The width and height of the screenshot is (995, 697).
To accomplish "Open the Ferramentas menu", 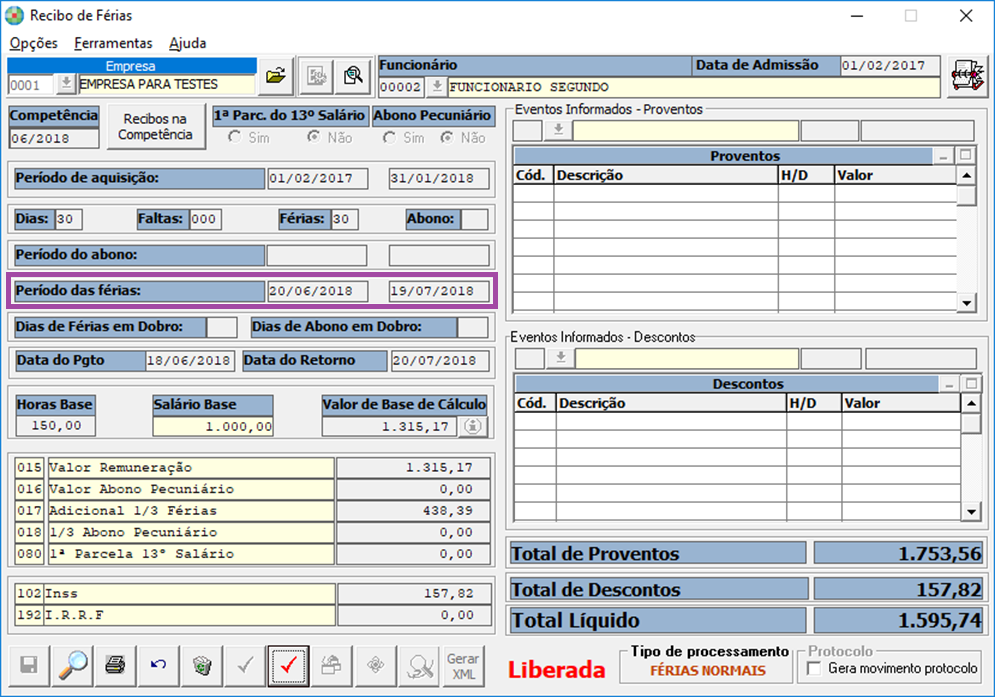I will [113, 43].
